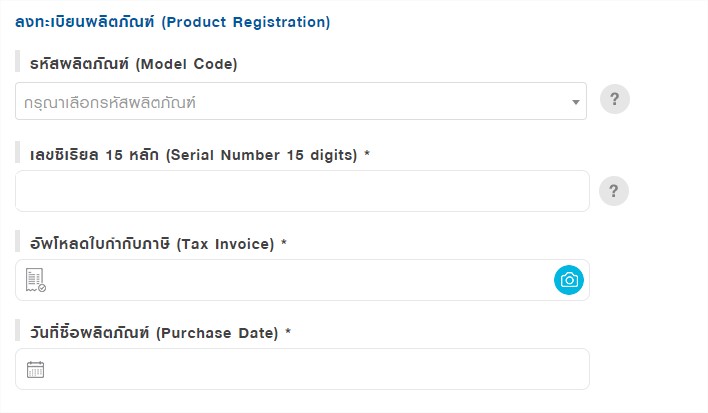Click the รหัสพลิตภัณฑ์ (Model Code) label
The height and width of the screenshot is (413, 708).
134,64
